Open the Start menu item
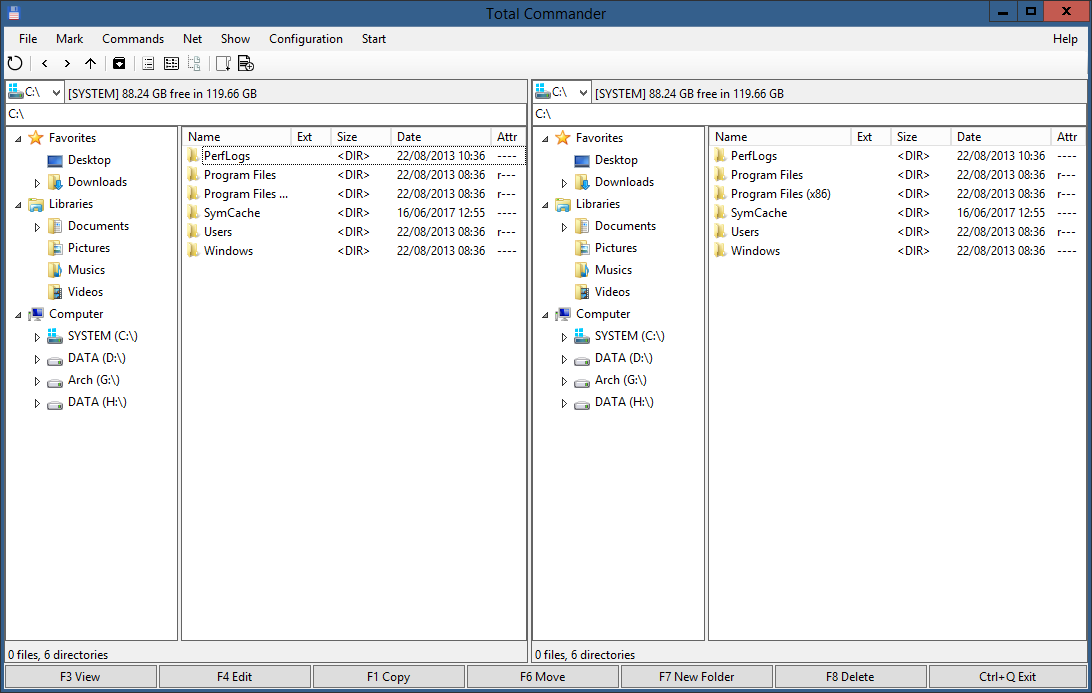Screen dimensions: 1092x693 coord(373,39)
